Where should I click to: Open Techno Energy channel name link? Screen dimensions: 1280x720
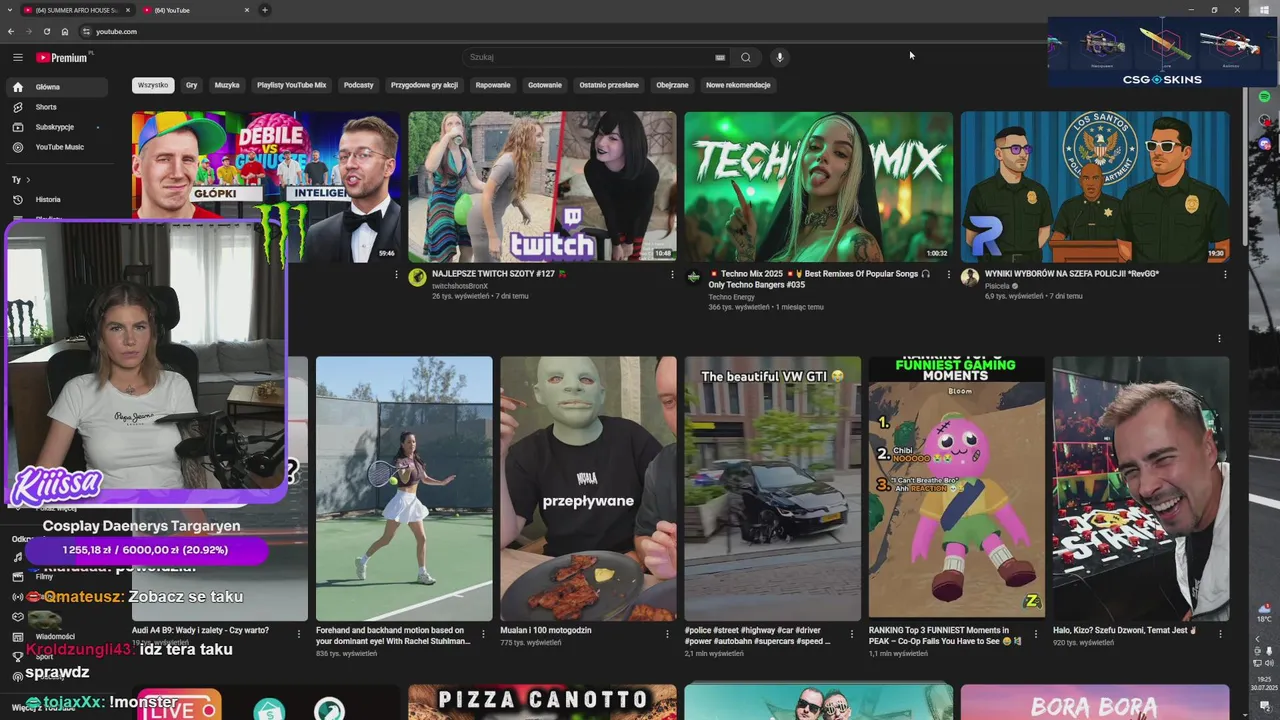[x=731, y=297]
